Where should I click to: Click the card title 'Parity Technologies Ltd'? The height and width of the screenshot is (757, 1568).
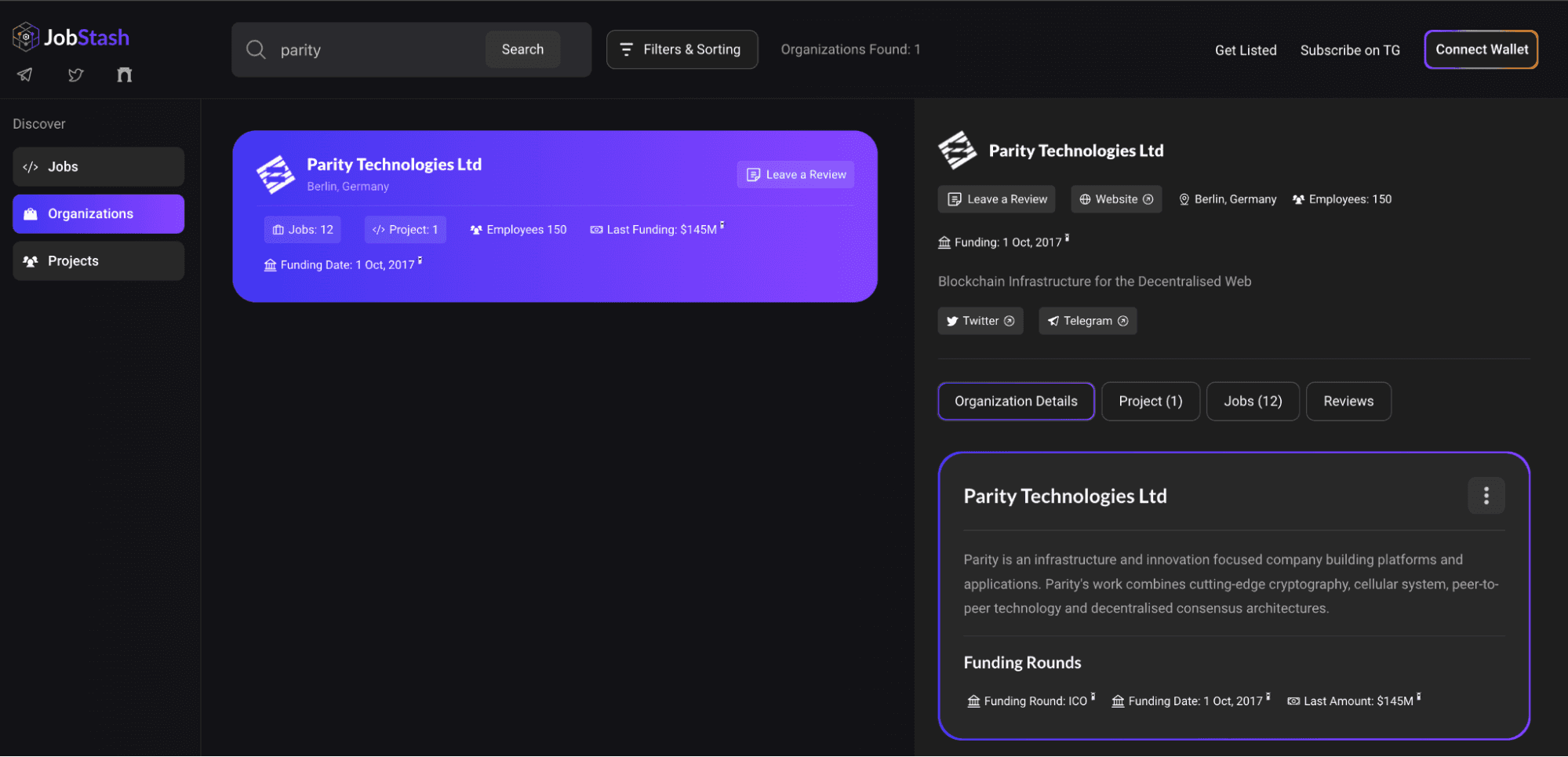(x=394, y=164)
